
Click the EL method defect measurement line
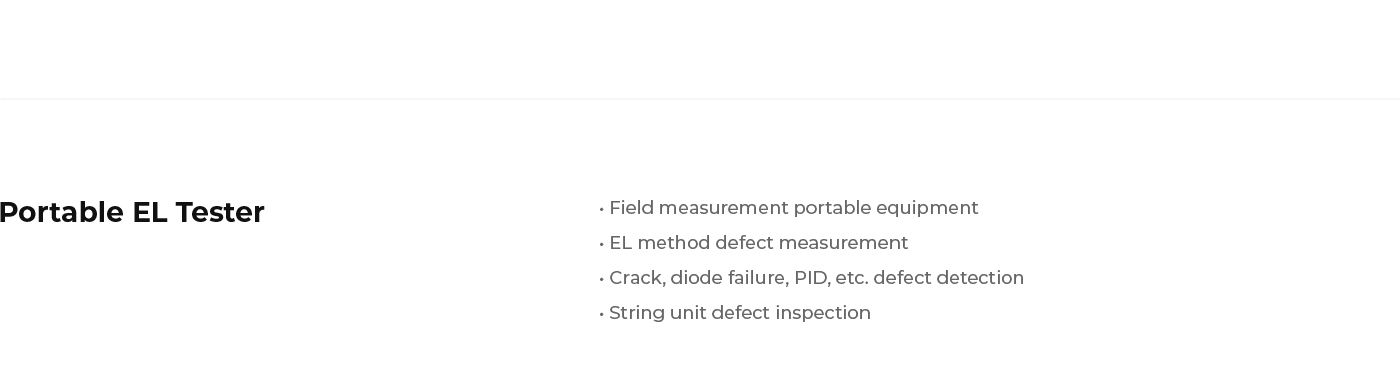[753, 243]
